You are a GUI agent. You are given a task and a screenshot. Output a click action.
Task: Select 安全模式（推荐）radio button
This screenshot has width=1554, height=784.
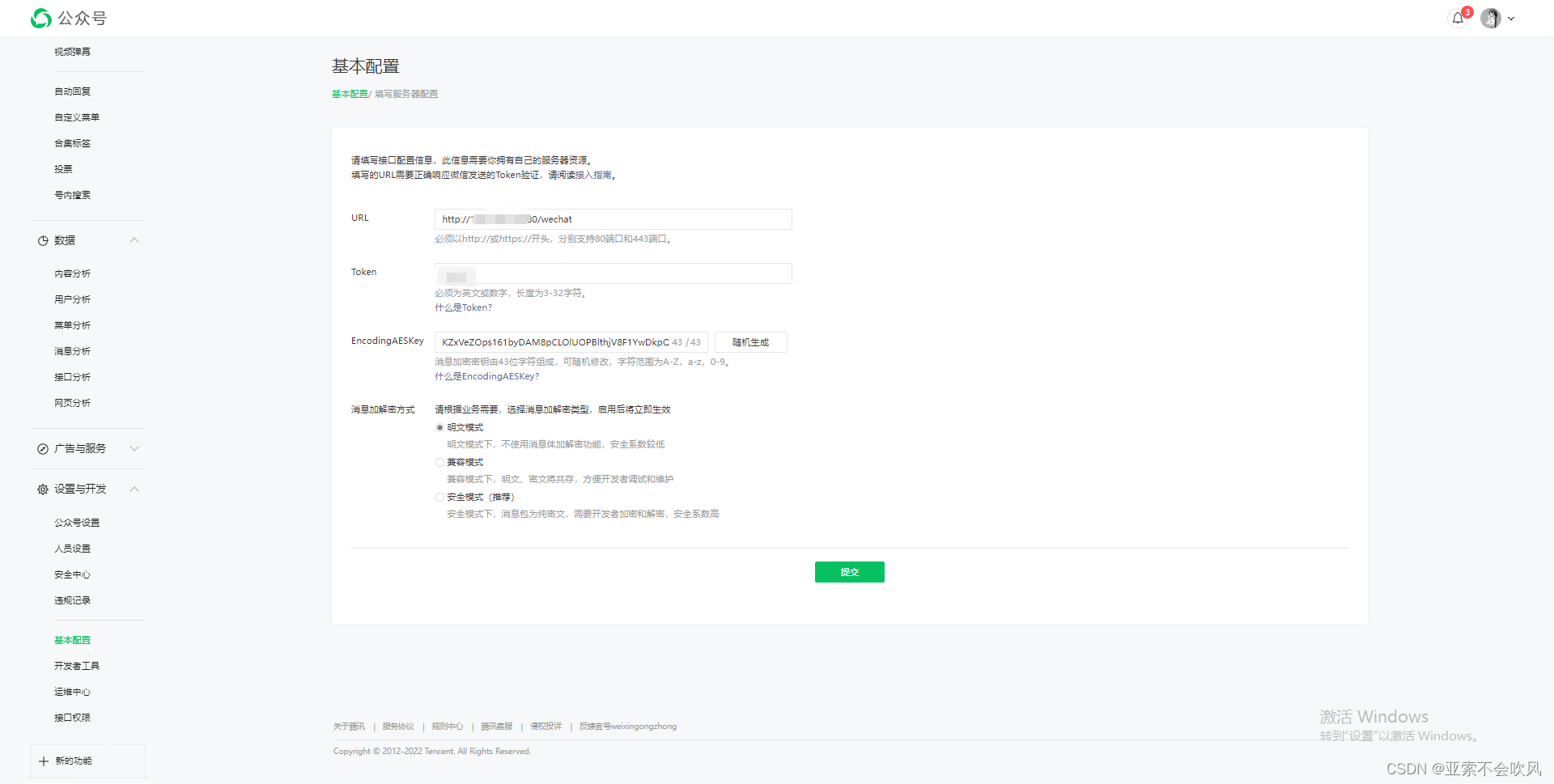point(439,497)
